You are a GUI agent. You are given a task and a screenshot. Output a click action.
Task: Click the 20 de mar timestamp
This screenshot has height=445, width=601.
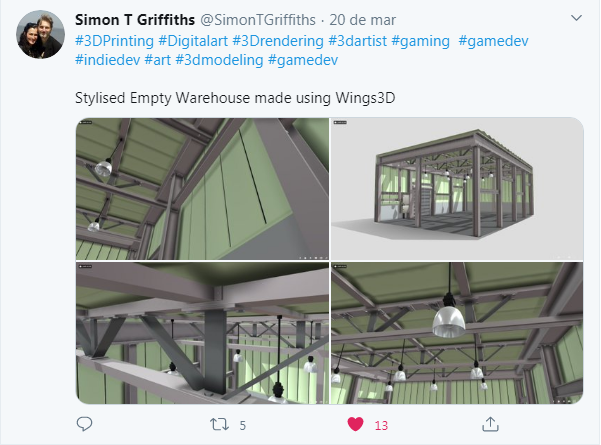pyautogui.click(x=363, y=20)
